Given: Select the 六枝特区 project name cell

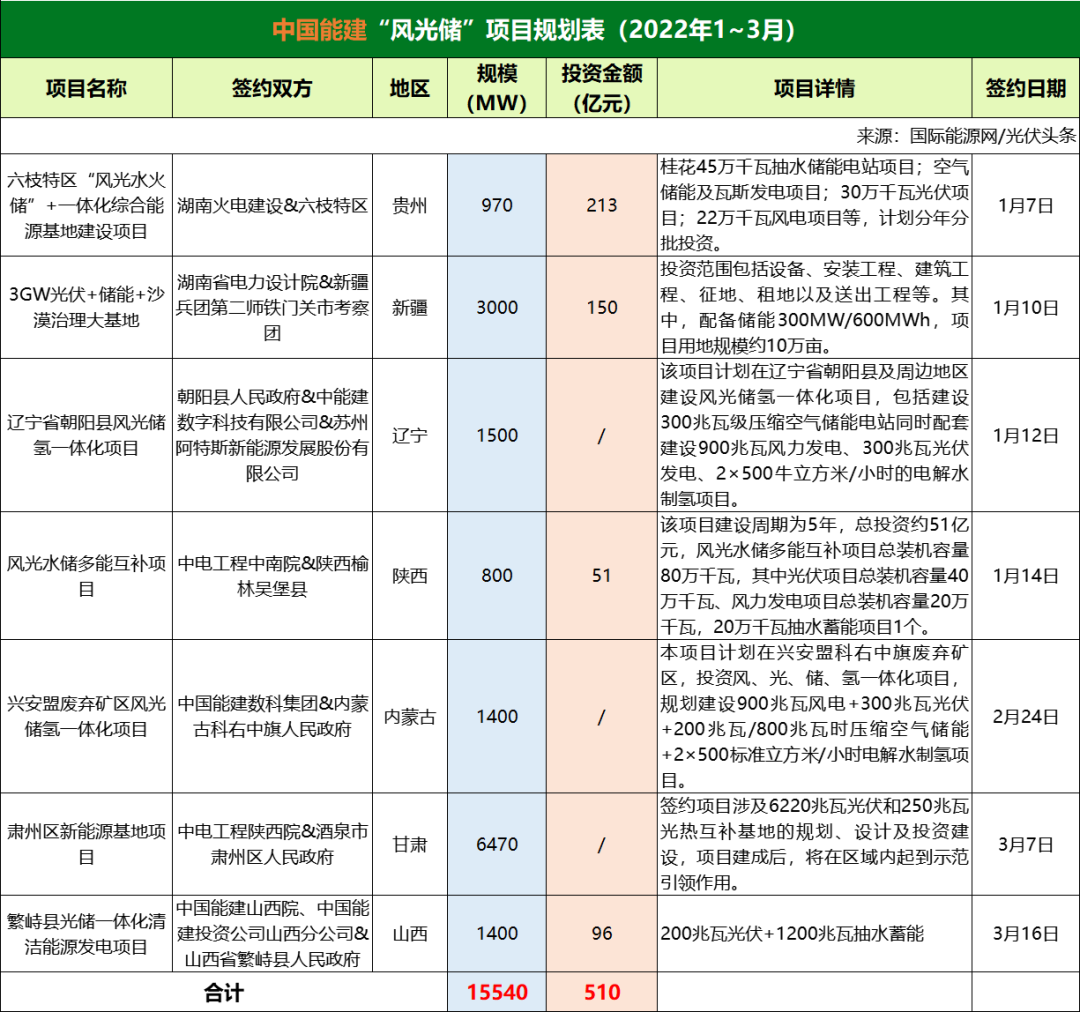Looking at the screenshot, I should [86, 205].
